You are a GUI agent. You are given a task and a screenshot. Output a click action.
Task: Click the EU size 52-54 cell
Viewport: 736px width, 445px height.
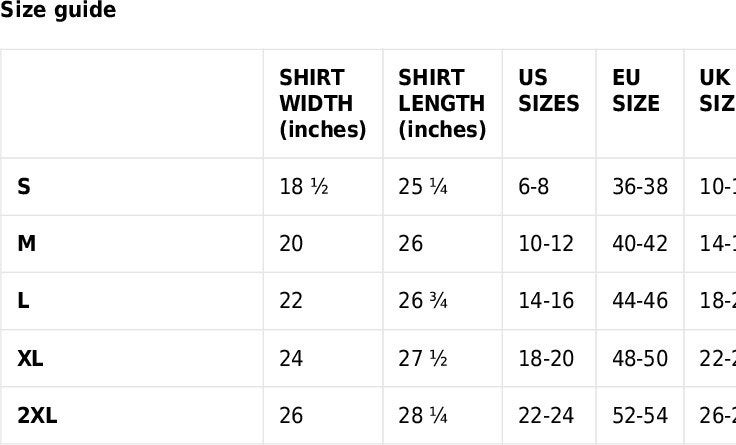(640, 416)
